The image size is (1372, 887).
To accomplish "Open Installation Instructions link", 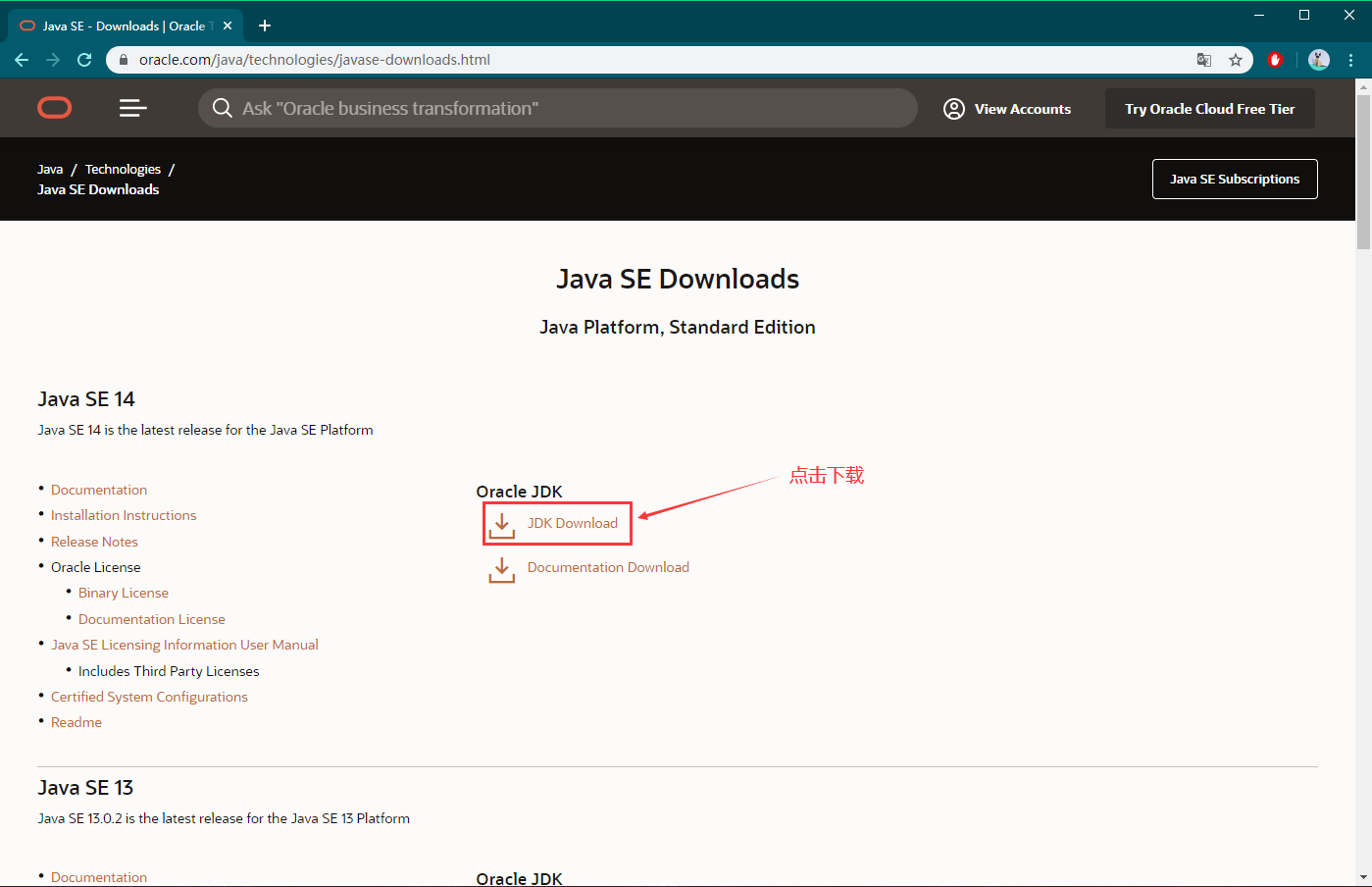I will pyautogui.click(x=124, y=515).
